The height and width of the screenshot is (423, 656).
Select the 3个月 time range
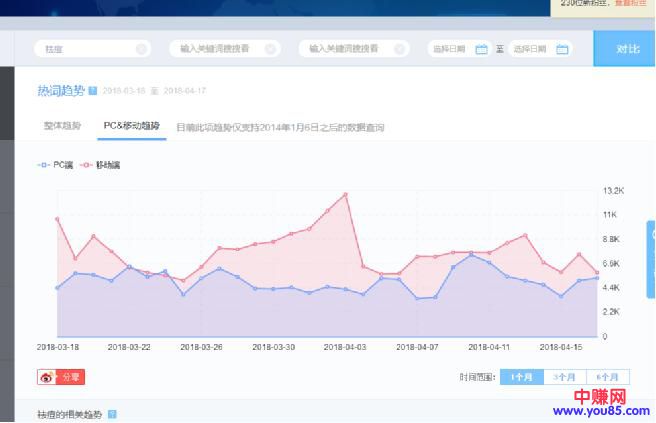564,377
